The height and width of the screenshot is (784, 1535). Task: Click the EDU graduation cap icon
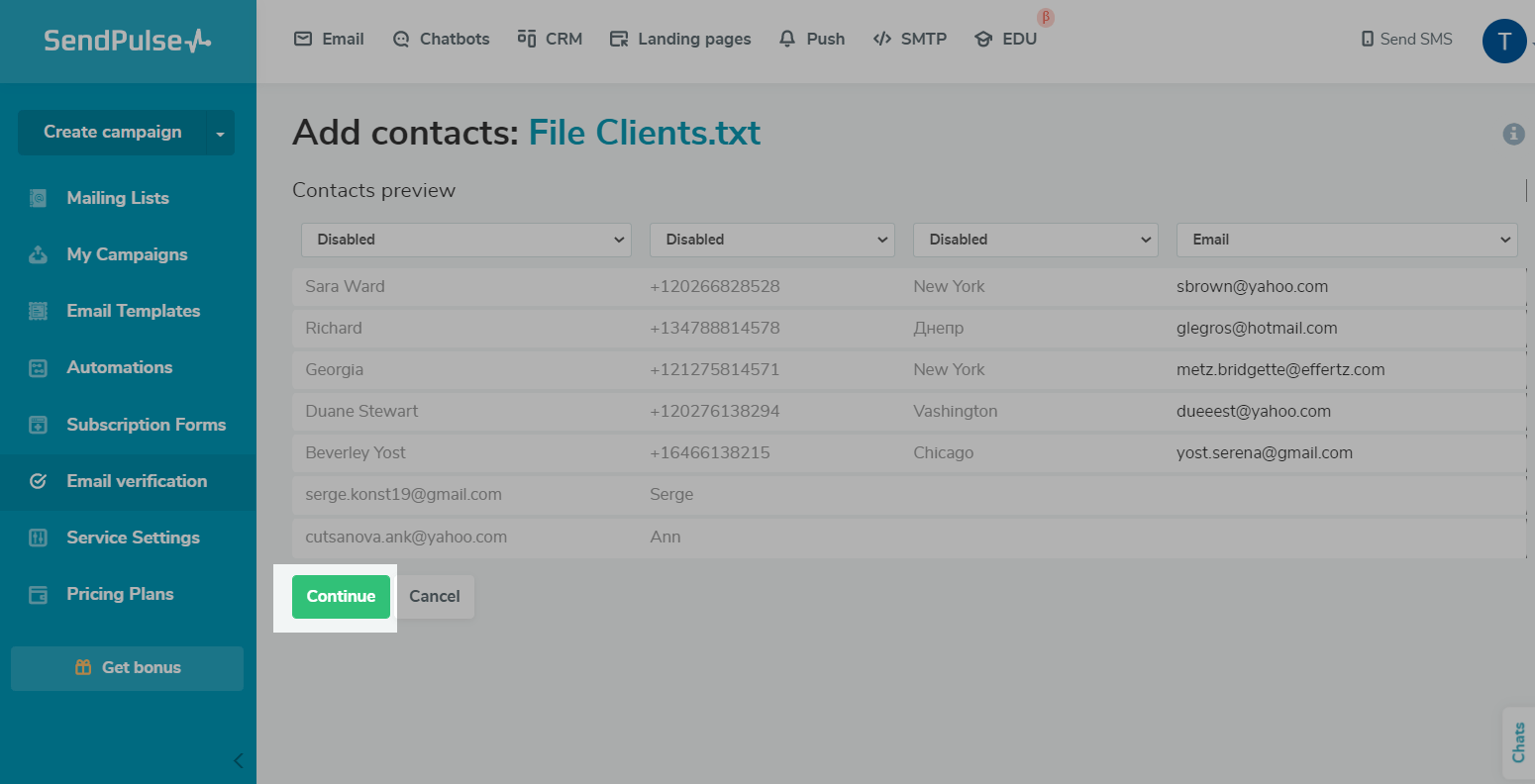983,40
